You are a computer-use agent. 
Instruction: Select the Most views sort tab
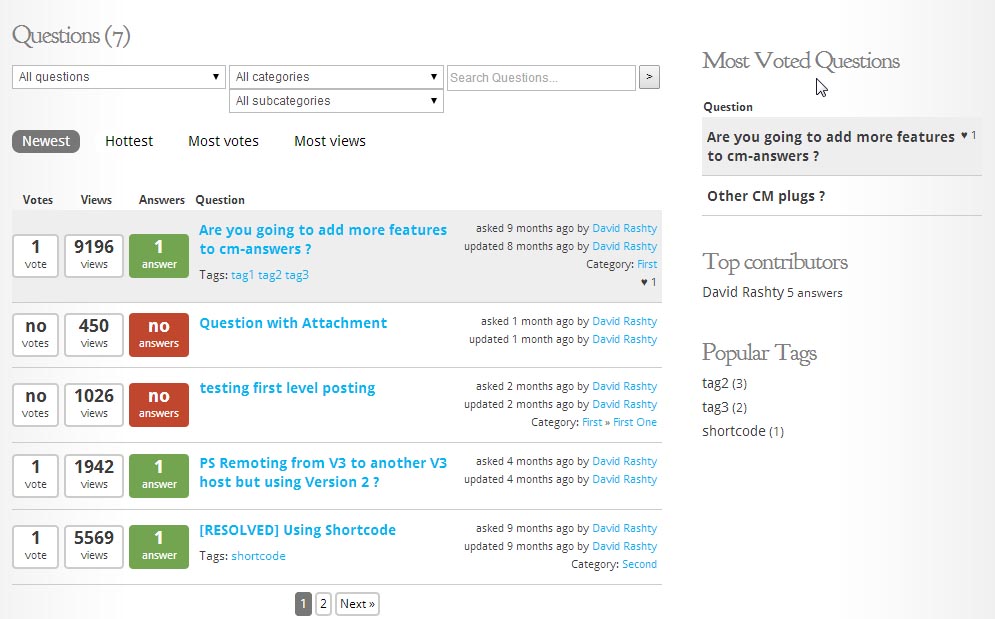pos(330,141)
